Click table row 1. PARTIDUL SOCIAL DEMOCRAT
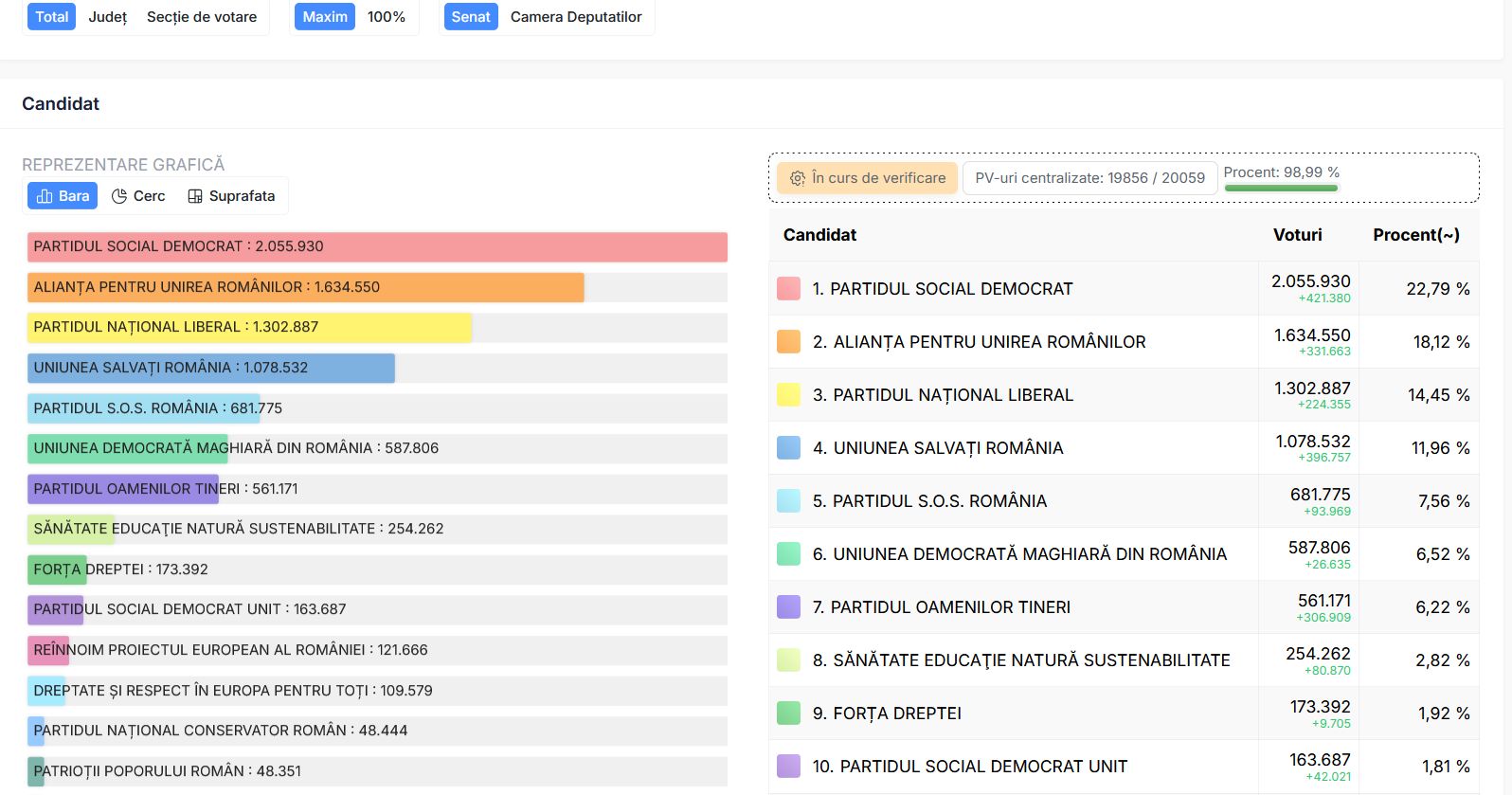Image resolution: width=1512 pixels, height=795 pixels. coord(1124,289)
